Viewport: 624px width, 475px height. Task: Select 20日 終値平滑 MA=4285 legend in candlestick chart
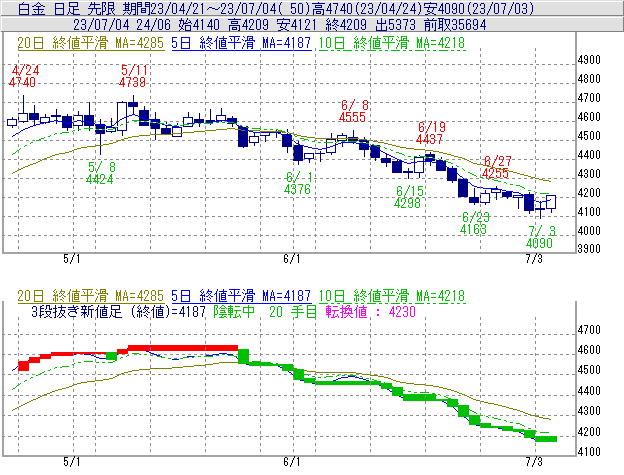click(90, 43)
